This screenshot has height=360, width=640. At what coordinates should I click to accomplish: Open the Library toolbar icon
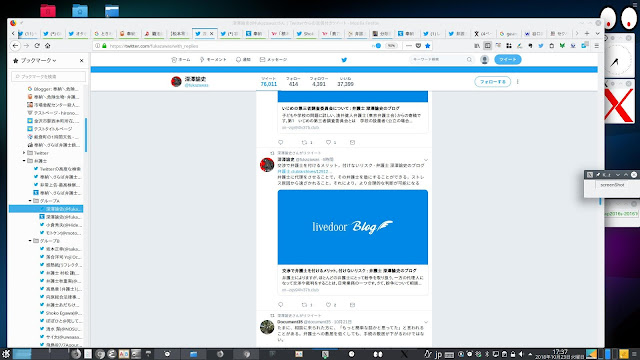tap(477, 46)
